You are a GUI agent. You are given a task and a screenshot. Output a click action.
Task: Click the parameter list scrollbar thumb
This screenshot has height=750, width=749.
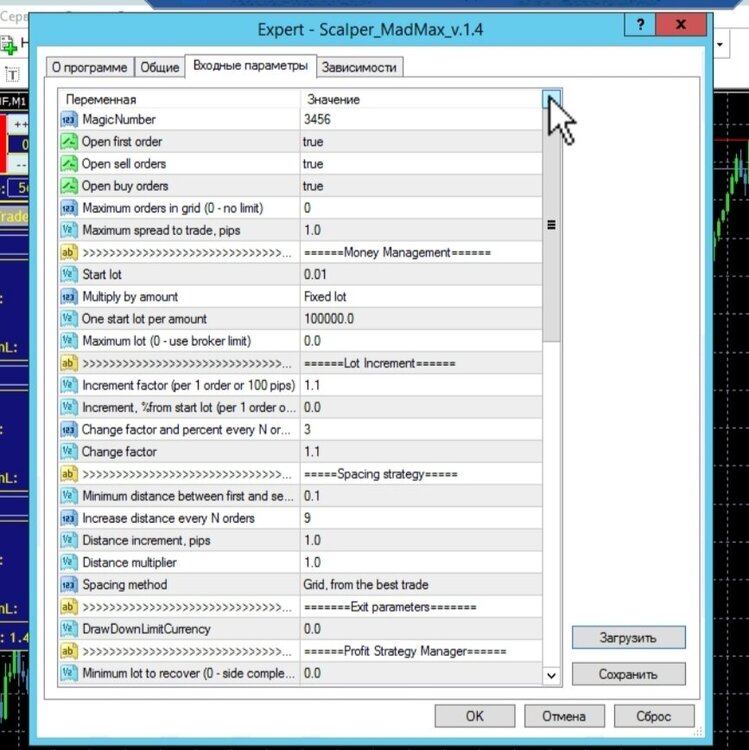coord(551,225)
